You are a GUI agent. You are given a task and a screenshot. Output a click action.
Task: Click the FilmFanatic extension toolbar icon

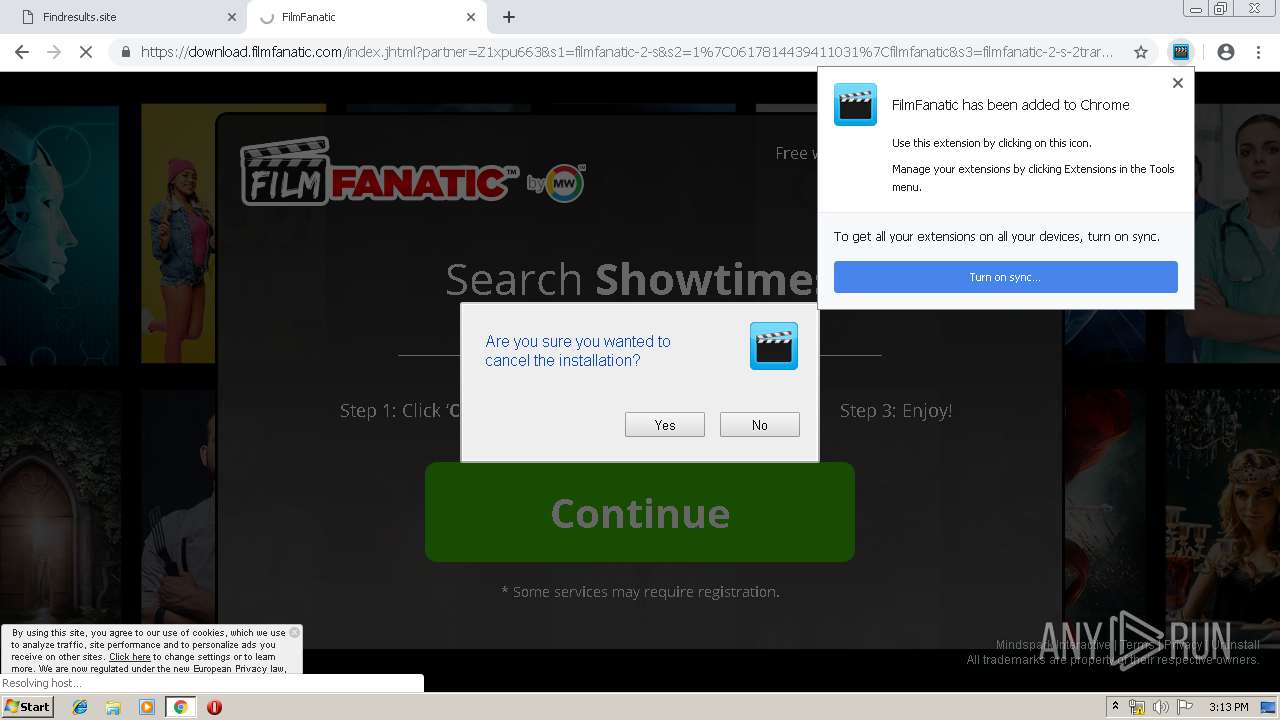click(1181, 52)
